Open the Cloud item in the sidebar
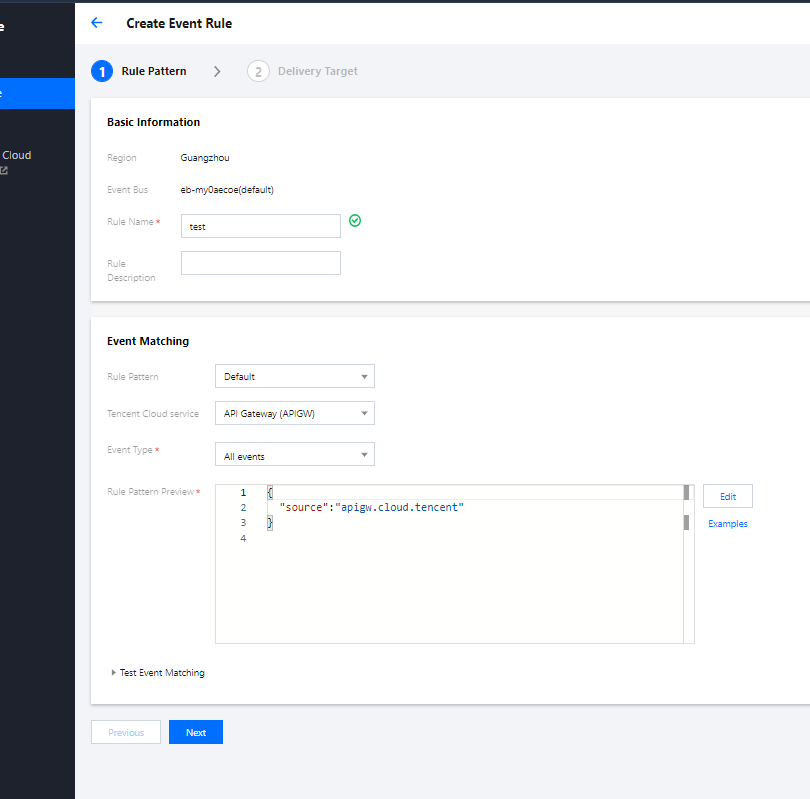The width and height of the screenshot is (810, 799). [x=17, y=155]
